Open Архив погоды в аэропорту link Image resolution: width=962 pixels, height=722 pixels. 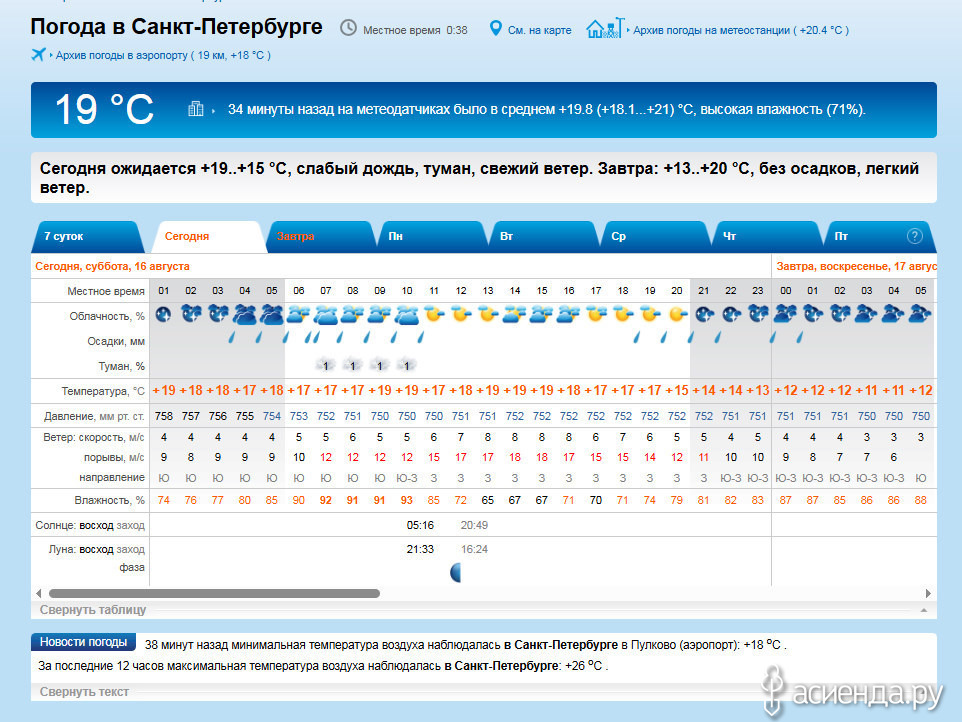point(163,55)
